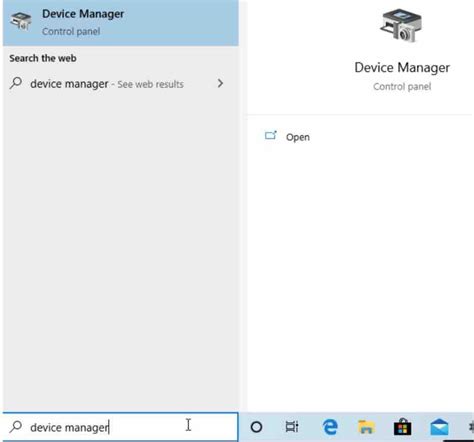Select the highlighted Device Manager best match
The height and width of the screenshot is (442, 474).
(x=120, y=22)
